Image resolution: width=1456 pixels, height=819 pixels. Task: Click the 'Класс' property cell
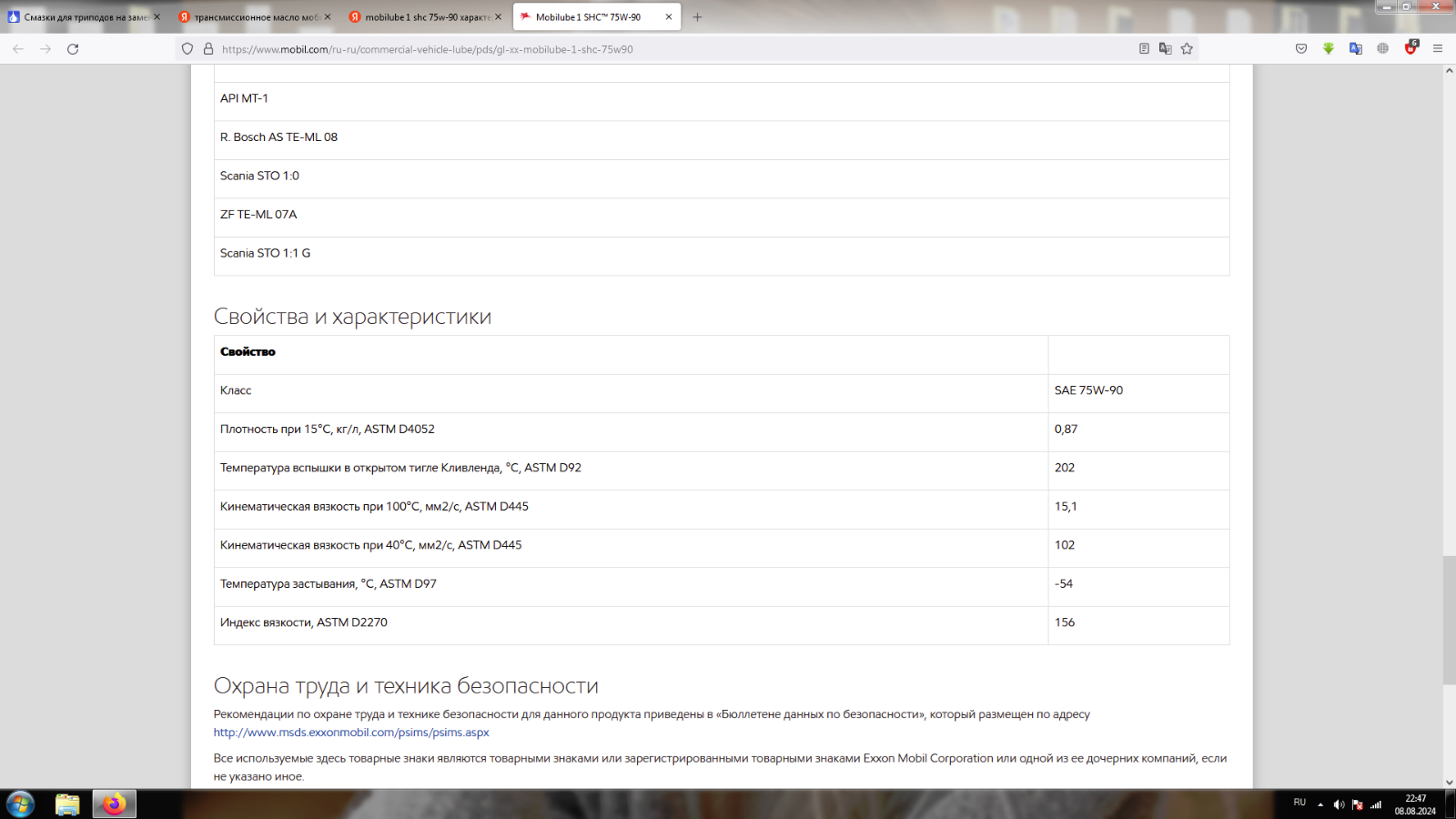click(632, 394)
